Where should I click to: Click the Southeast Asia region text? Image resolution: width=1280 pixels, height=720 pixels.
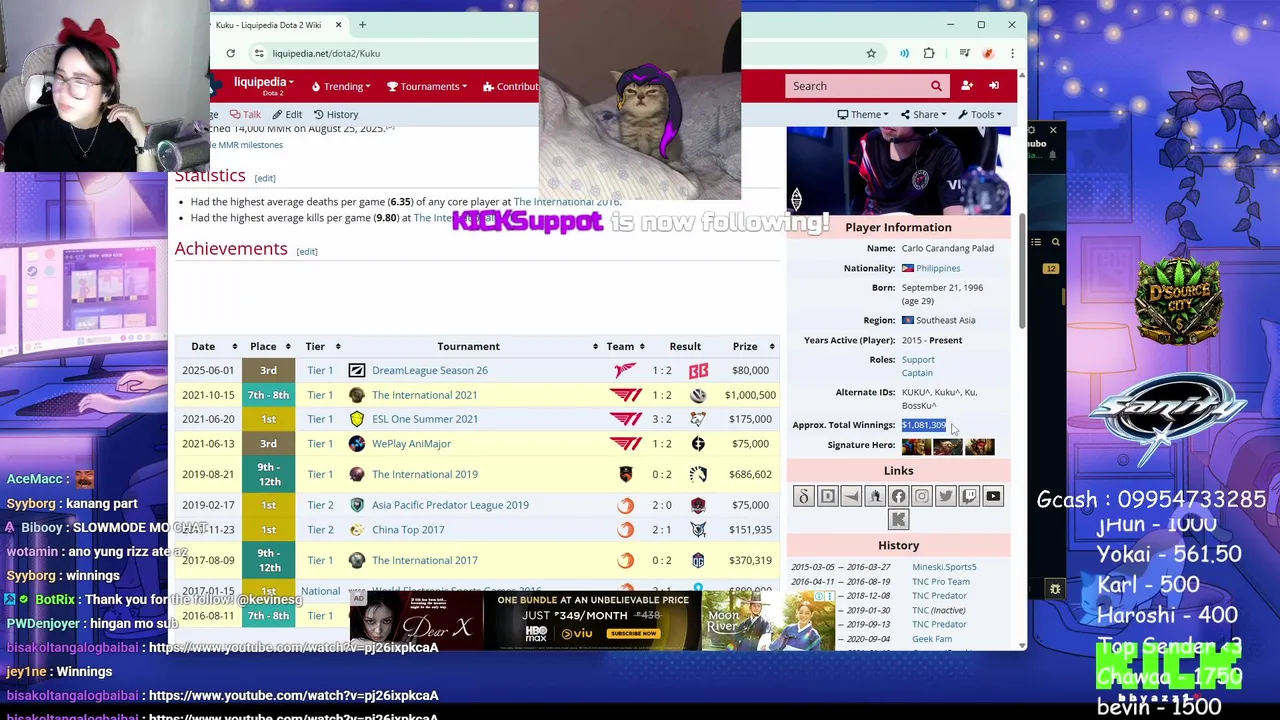pos(945,320)
